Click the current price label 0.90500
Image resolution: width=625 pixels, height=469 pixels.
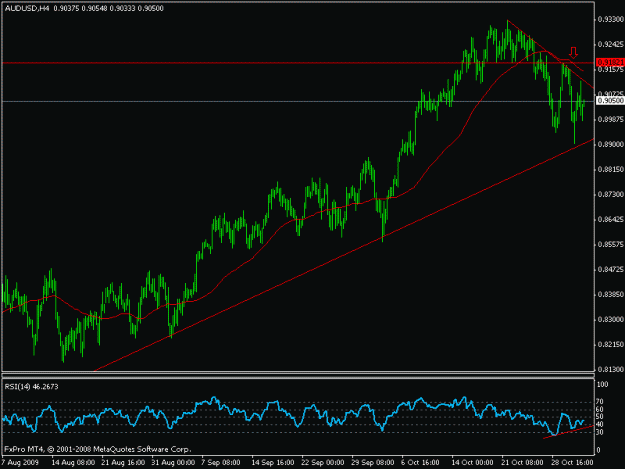tap(610, 100)
